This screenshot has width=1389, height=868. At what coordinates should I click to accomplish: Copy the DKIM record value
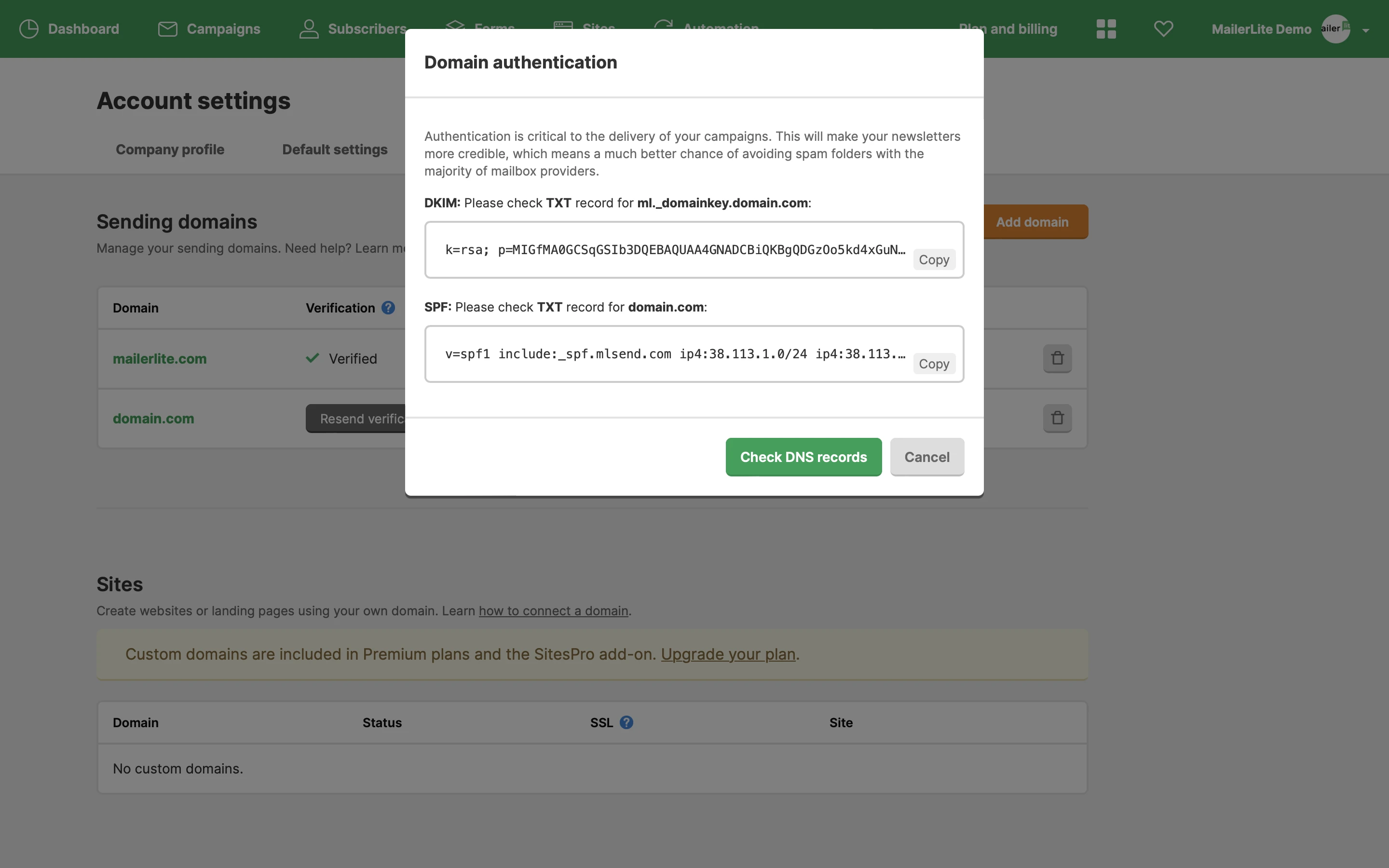point(934,259)
